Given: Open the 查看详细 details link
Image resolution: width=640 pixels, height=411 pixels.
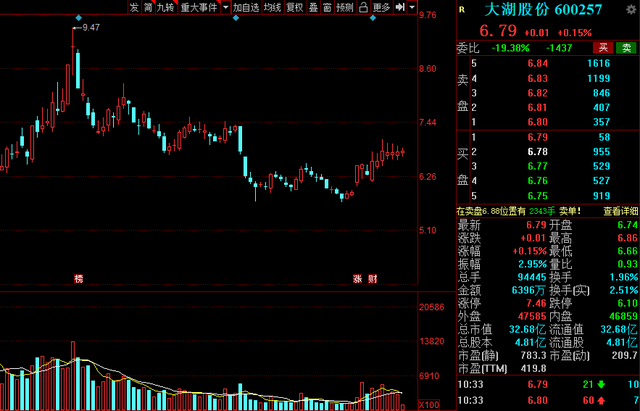Looking at the screenshot, I should point(620,211).
